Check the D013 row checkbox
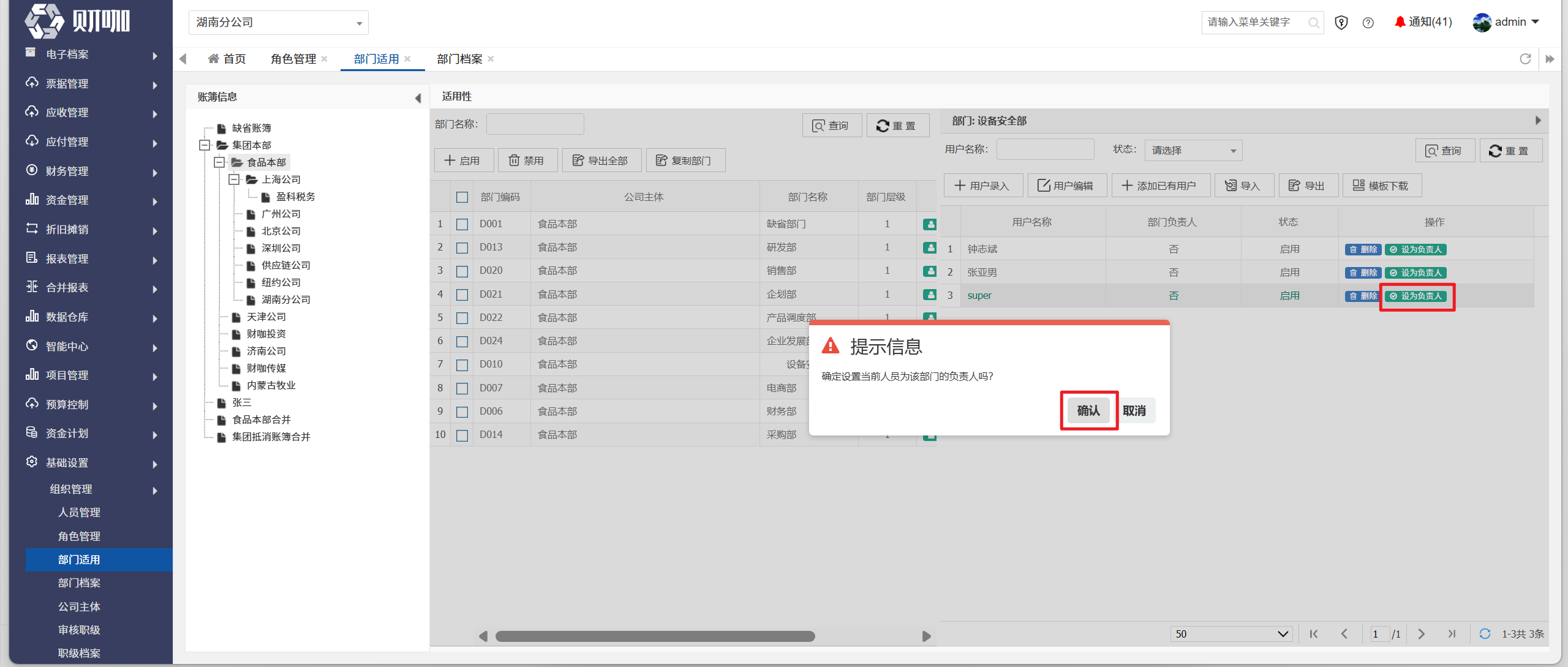 click(x=462, y=247)
